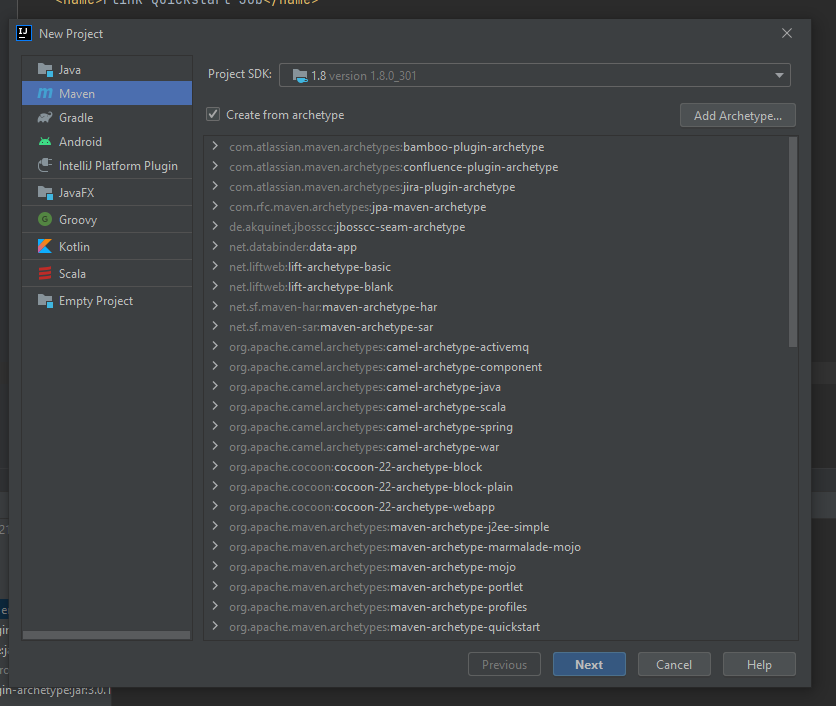Select the JavaFX project type
The image size is (836, 706).
[107, 192]
